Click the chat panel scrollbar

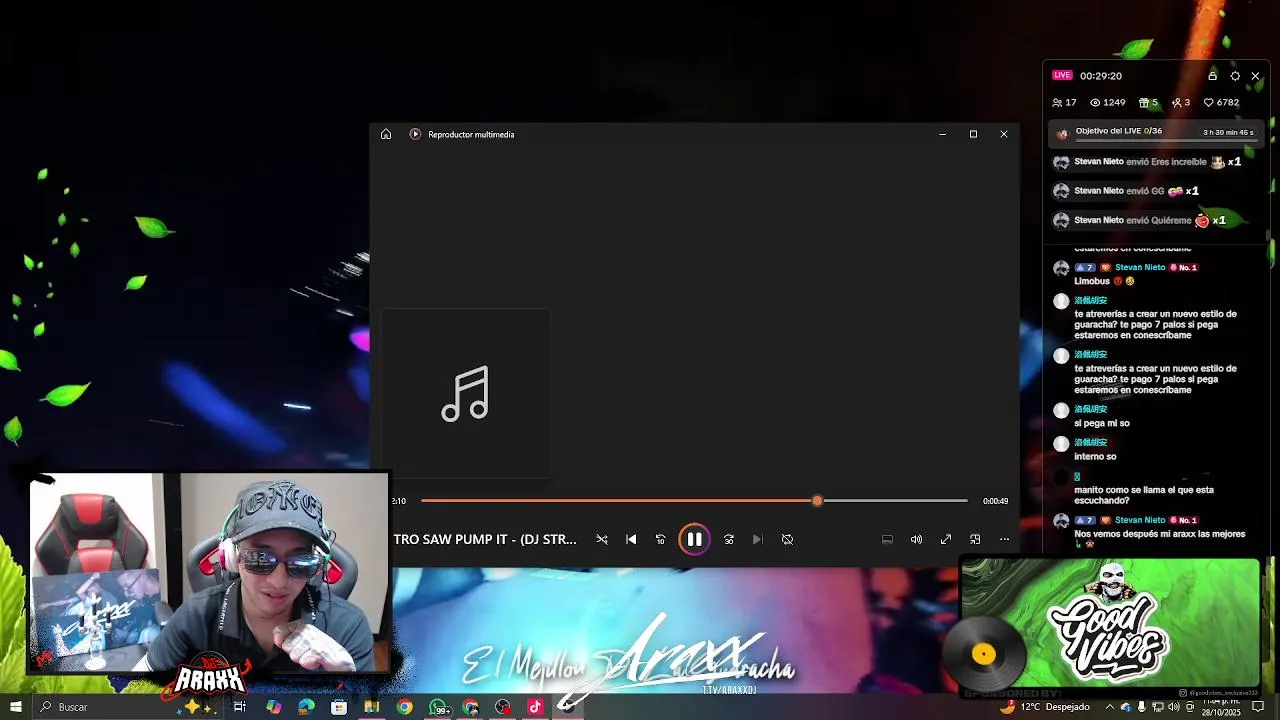(x=1268, y=237)
